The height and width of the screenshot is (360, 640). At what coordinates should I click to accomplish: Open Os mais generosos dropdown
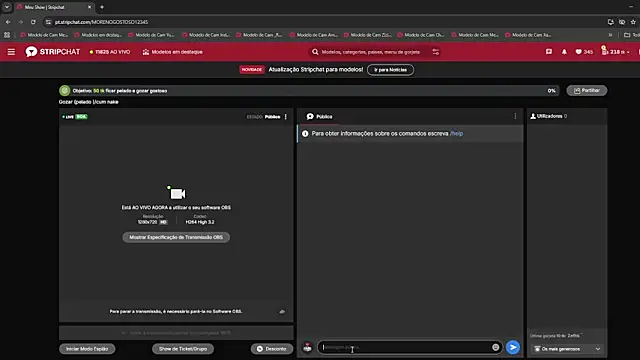(x=567, y=349)
